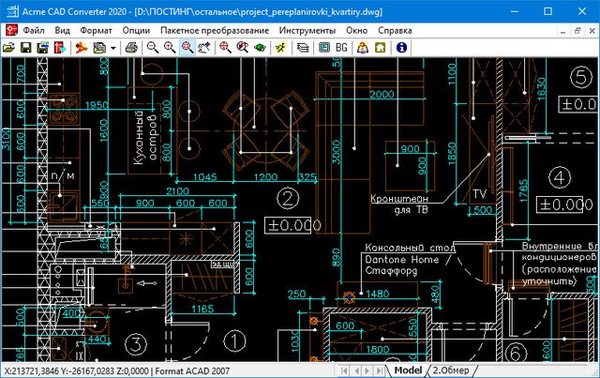Click the room number 2 circle marker
The image size is (600, 378).
point(287,198)
